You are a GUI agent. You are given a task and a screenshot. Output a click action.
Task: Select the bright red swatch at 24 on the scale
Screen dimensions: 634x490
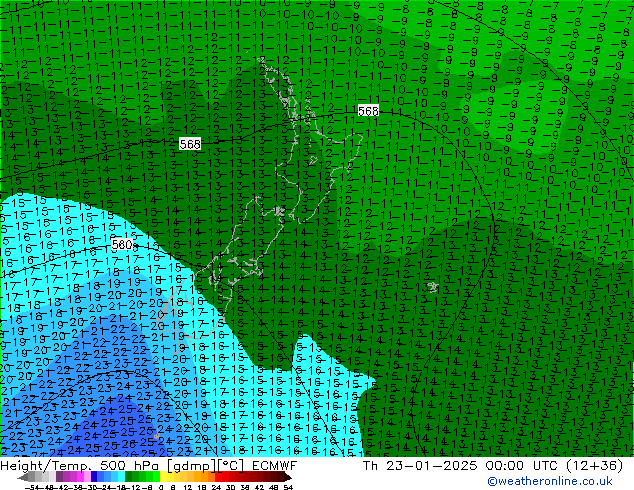pos(218,476)
